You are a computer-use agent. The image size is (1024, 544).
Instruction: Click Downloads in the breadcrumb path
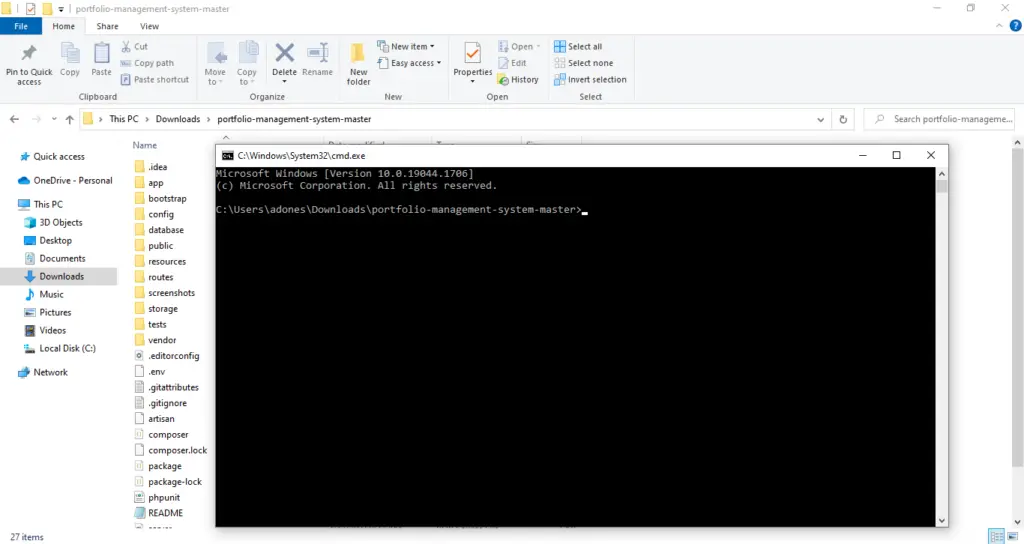178,119
